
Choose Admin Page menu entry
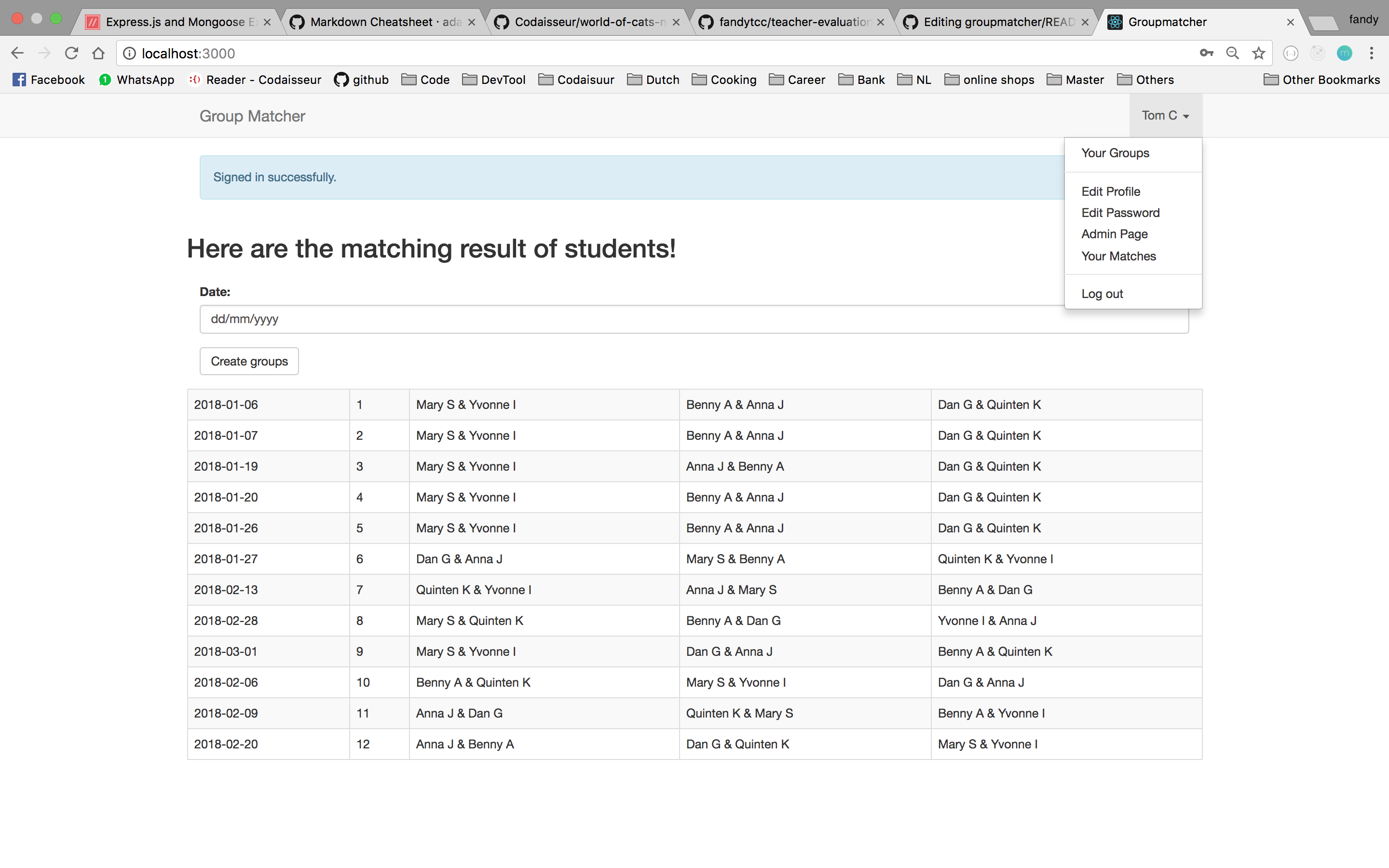click(1114, 234)
